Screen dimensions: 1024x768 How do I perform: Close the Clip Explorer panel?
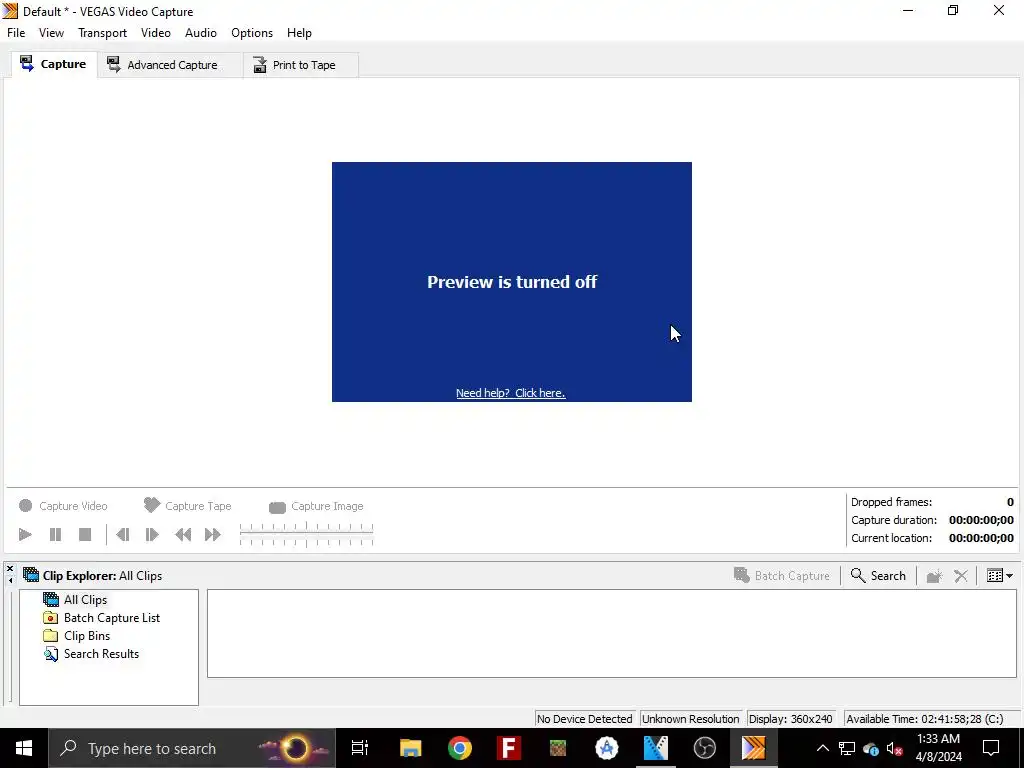[10, 569]
